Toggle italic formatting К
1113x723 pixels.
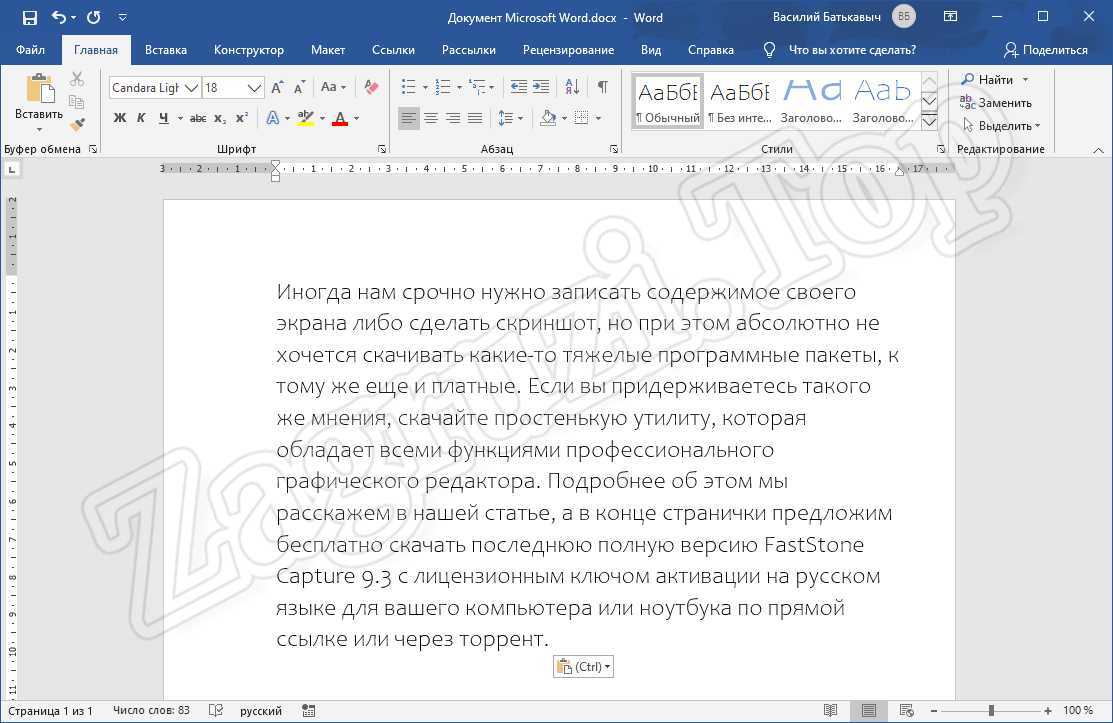pos(141,118)
